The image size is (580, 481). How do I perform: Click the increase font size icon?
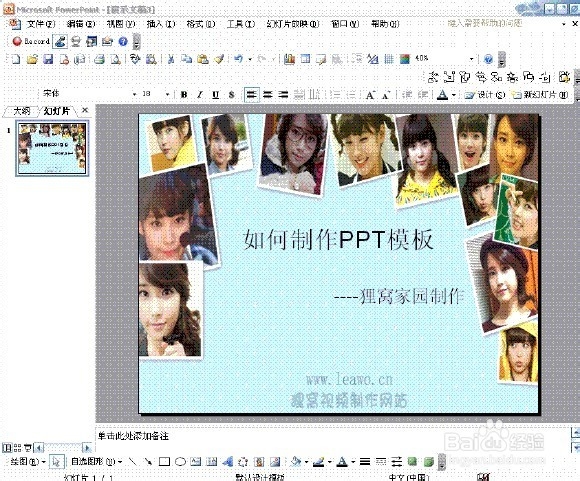tap(370, 95)
